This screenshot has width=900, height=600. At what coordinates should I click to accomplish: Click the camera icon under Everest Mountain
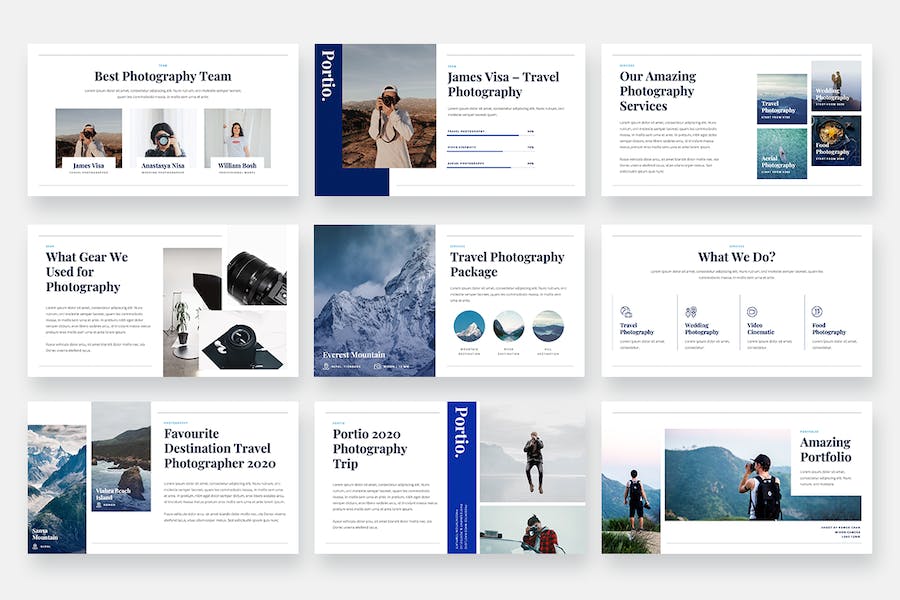pyautogui.click(x=376, y=366)
